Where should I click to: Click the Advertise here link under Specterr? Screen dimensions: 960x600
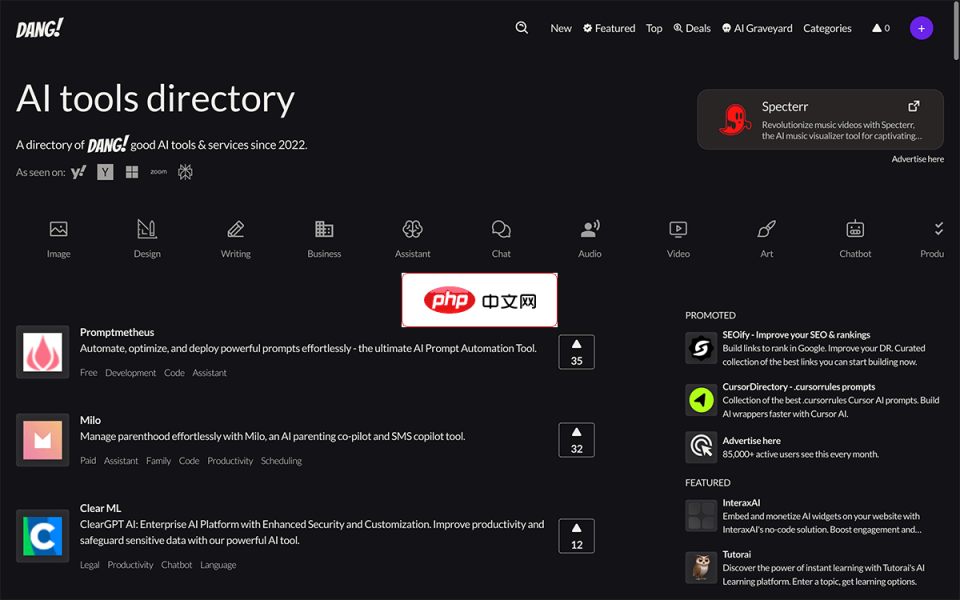(x=917, y=159)
